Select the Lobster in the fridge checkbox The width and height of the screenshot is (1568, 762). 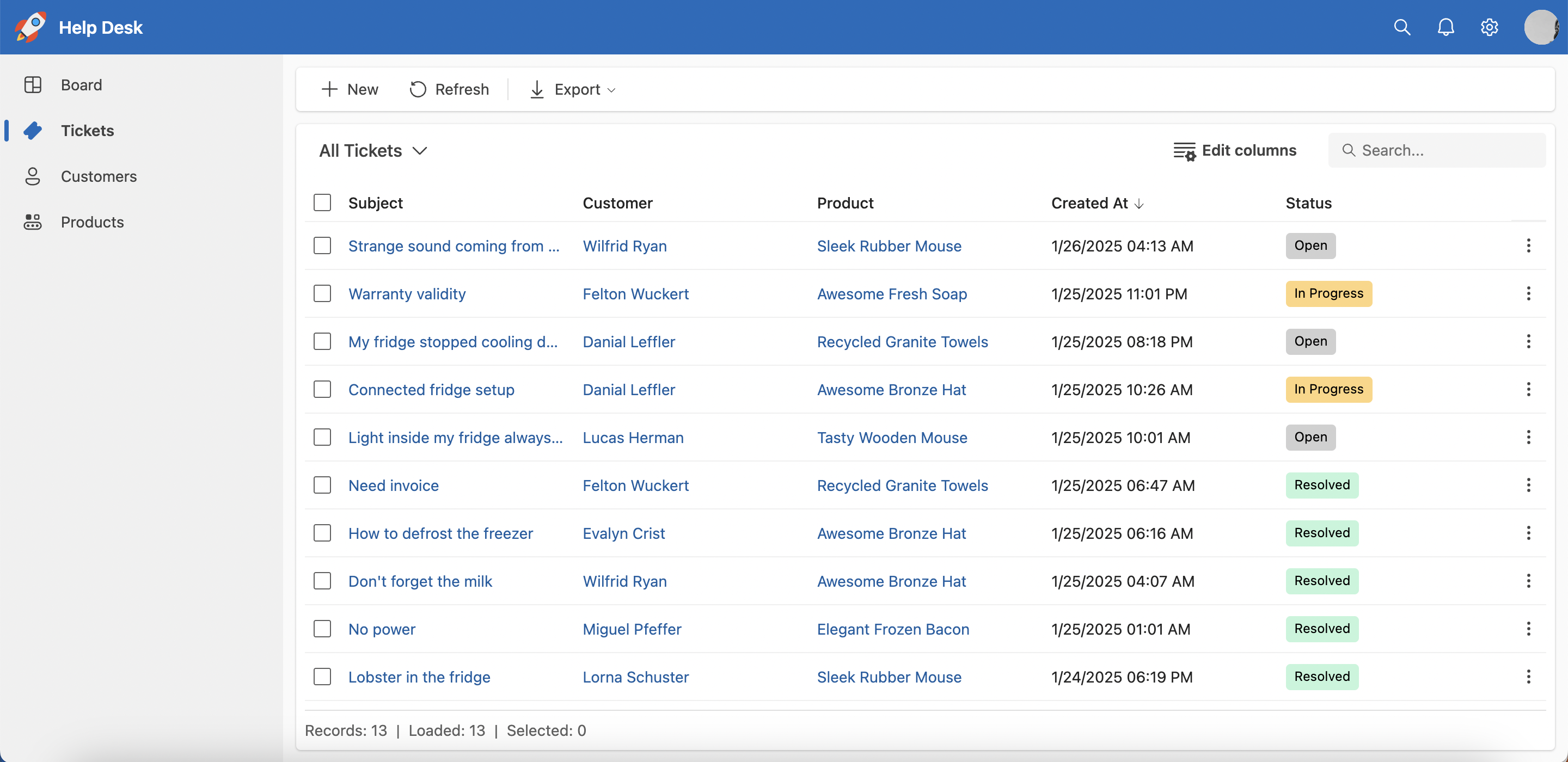tap(322, 676)
